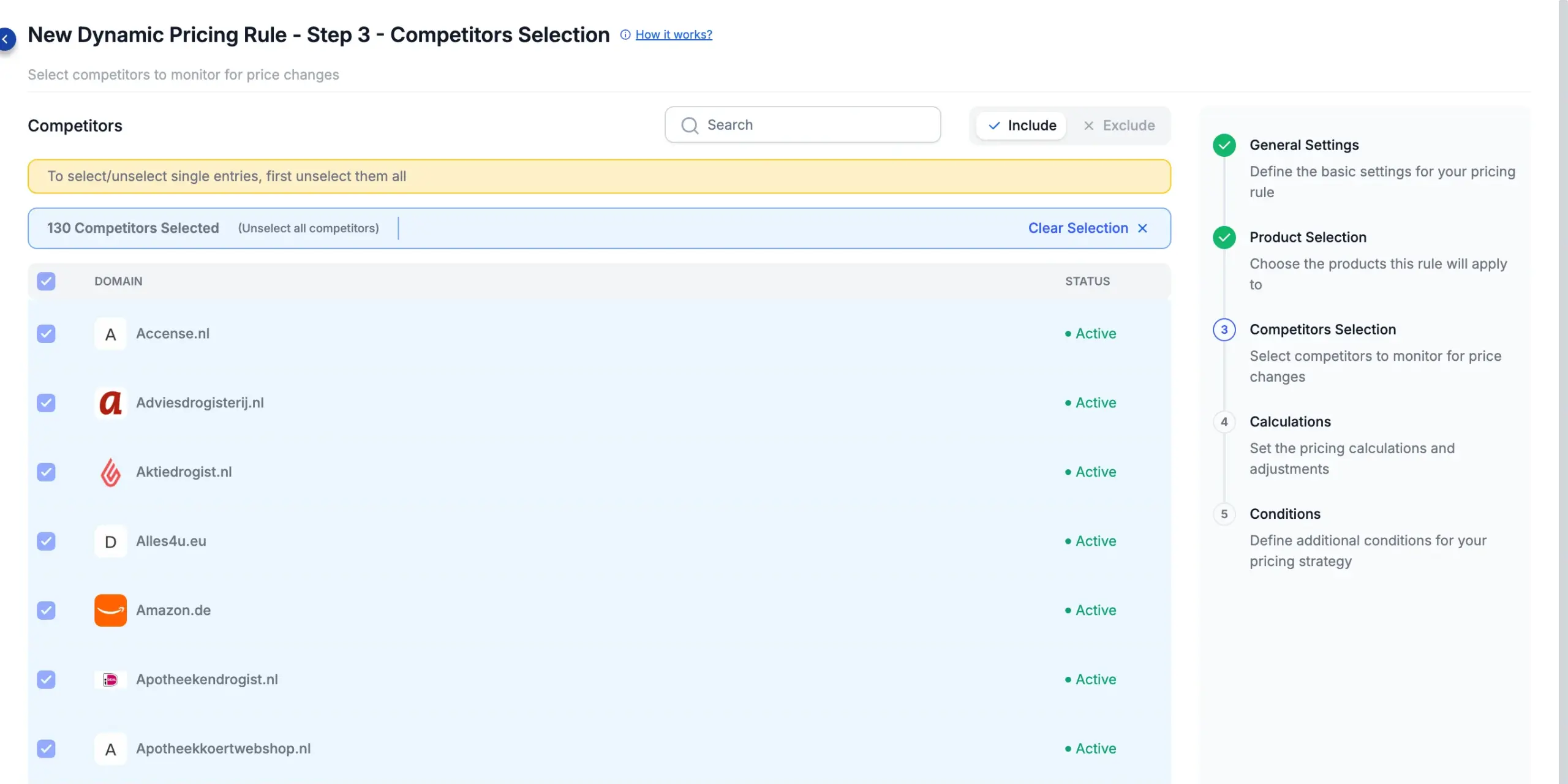The height and width of the screenshot is (784, 1568).
Task: Click Product Selection green checkmark step icon
Action: point(1224,238)
